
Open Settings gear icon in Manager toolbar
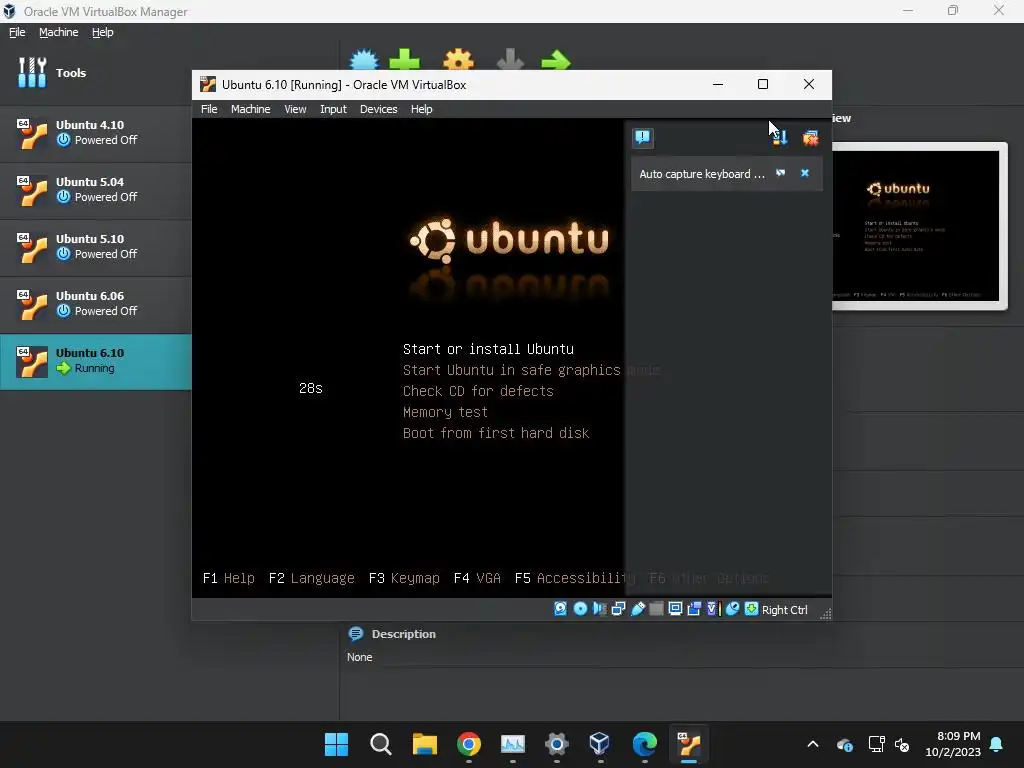click(458, 59)
